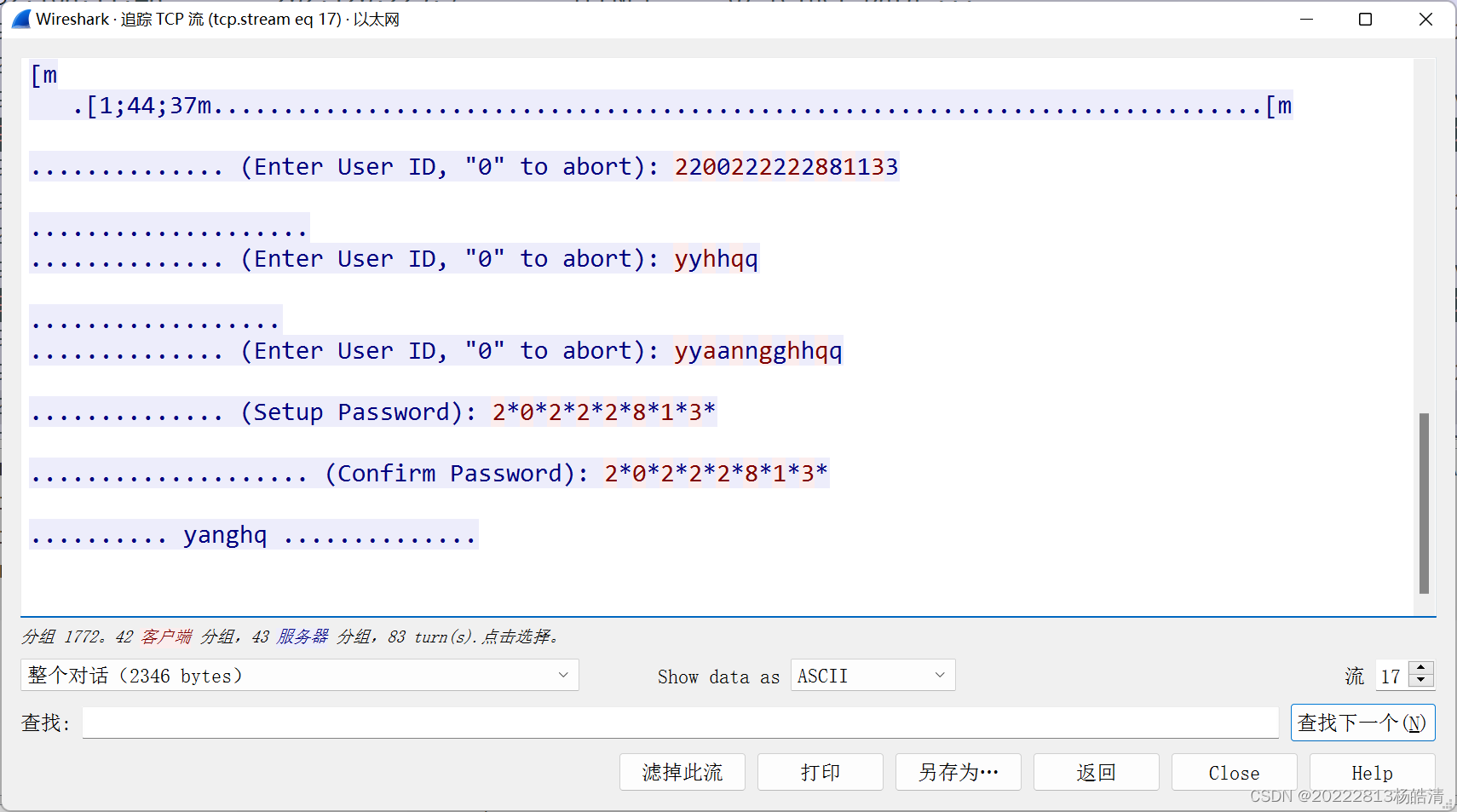Decrement the stream number with down arrow
This screenshot has height=812, width=1457.
click(x=1421, y=681)
